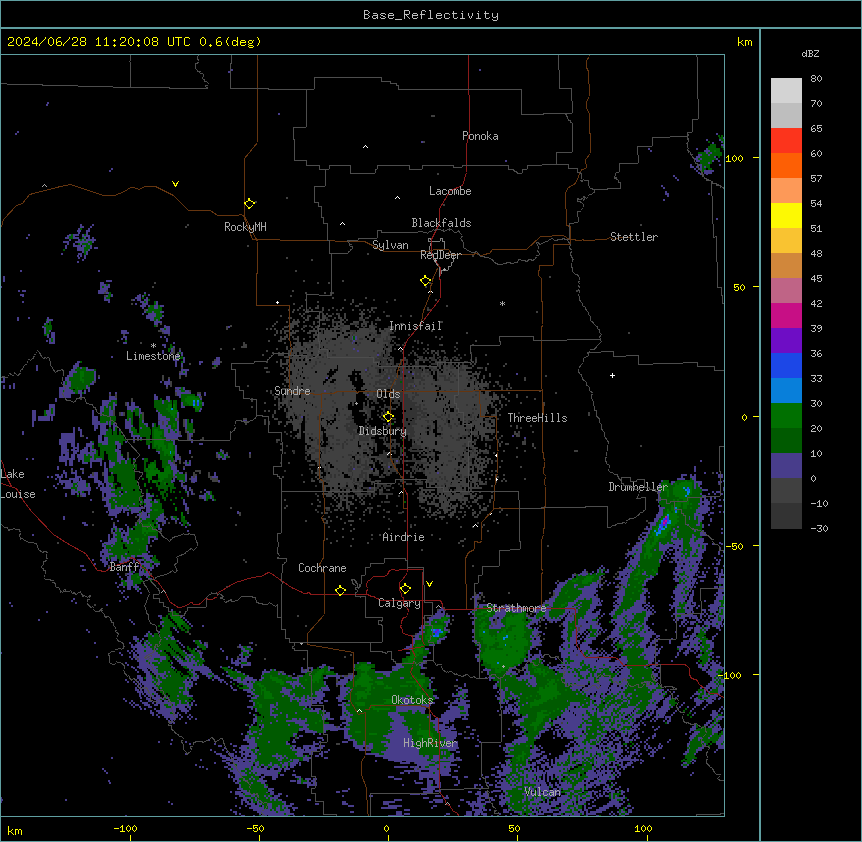The height and width of the screenshot is (842, 862).
Task: Click the yellow v marker northeast of Calgary
Action: coord(429,584)
